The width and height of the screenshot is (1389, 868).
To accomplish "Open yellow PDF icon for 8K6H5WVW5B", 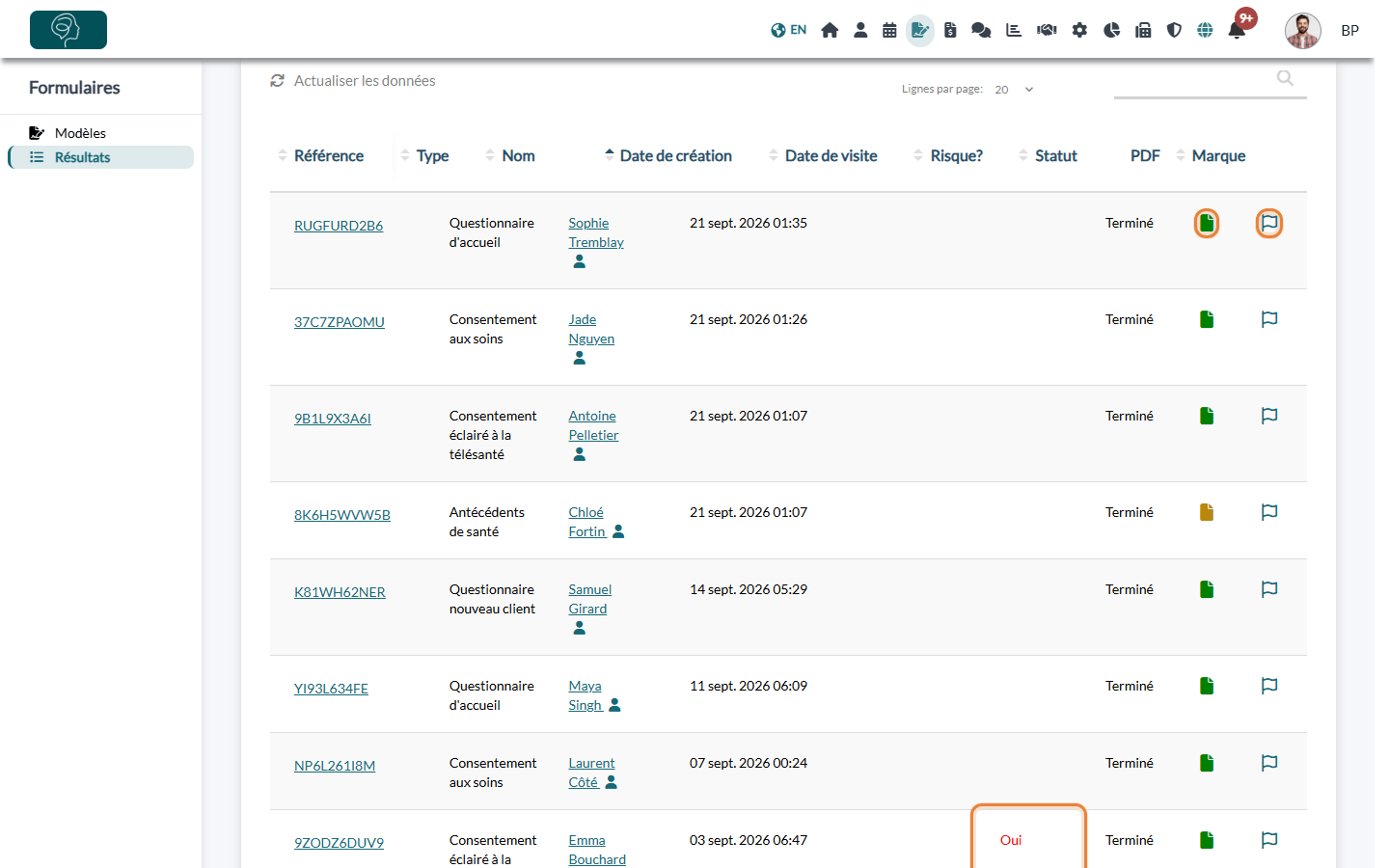I will click(x=1207, y=512).
